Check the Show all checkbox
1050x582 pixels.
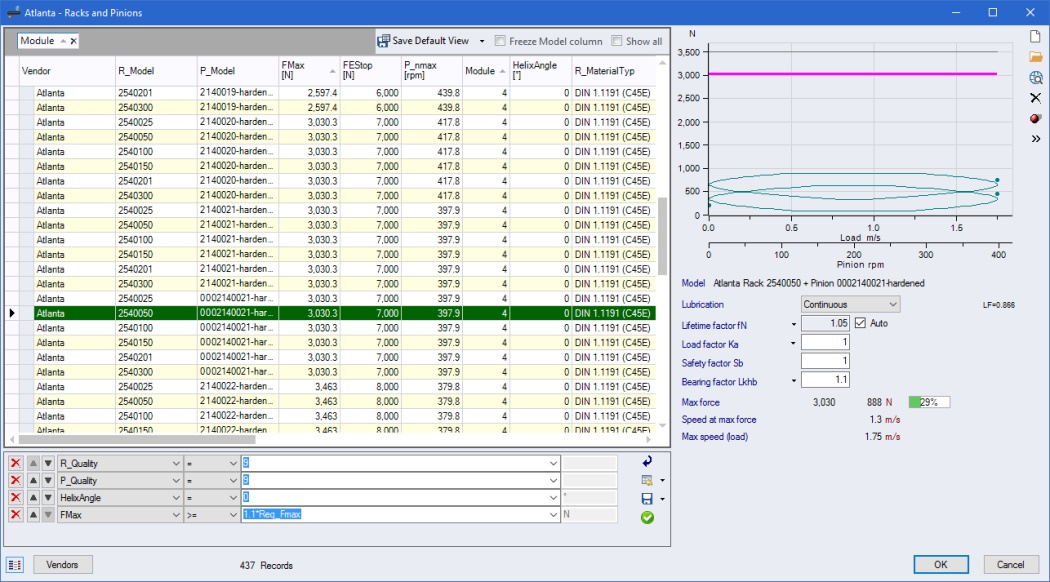(x=617, y=41)
